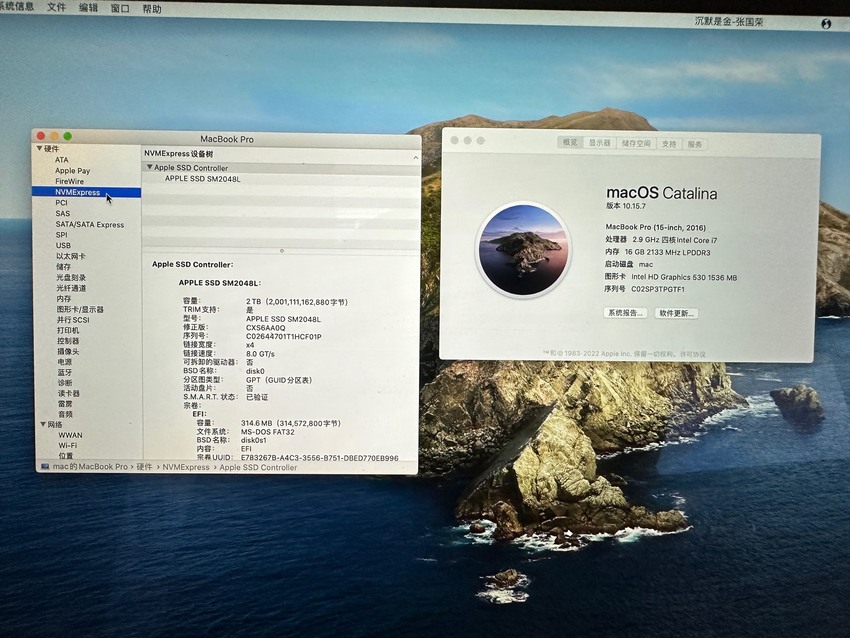Image resolution: width=850 pixels, height=638 pixels.
Task: Select SATA/SATA Express in sidebar
Action: tap(89, 224)
